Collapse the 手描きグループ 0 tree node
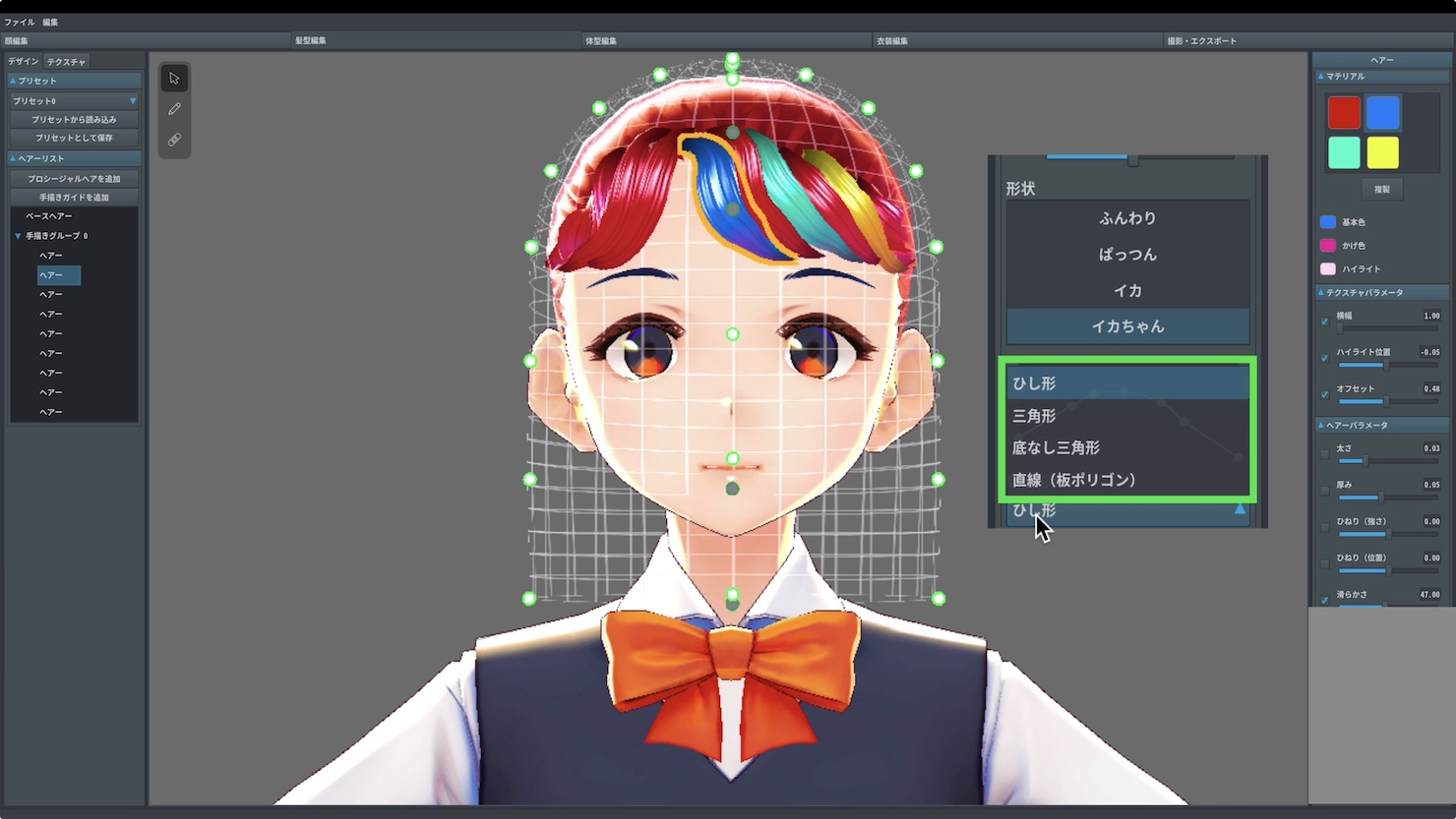The height and width of the screenshot is (819, 1456). coord(18,236)
